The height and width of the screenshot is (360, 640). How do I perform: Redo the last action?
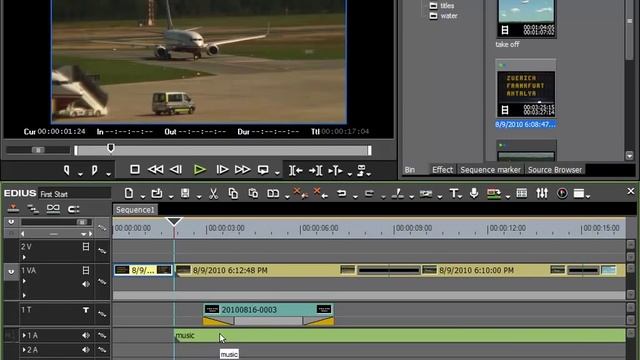click(369, 193)
